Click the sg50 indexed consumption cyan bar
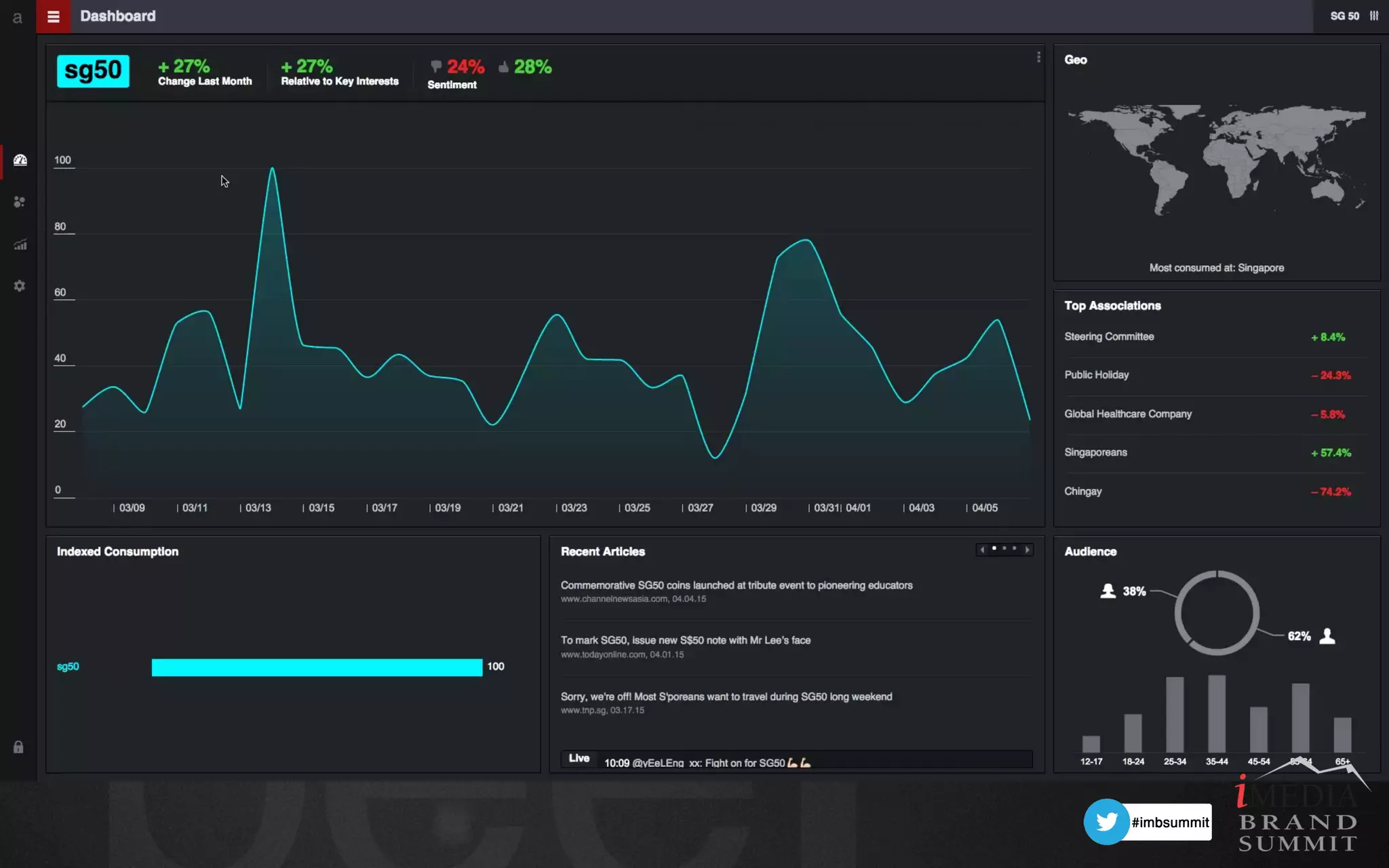Image resolution: width=1389 pixels, height=868 pixels. [x=317, y=667]
